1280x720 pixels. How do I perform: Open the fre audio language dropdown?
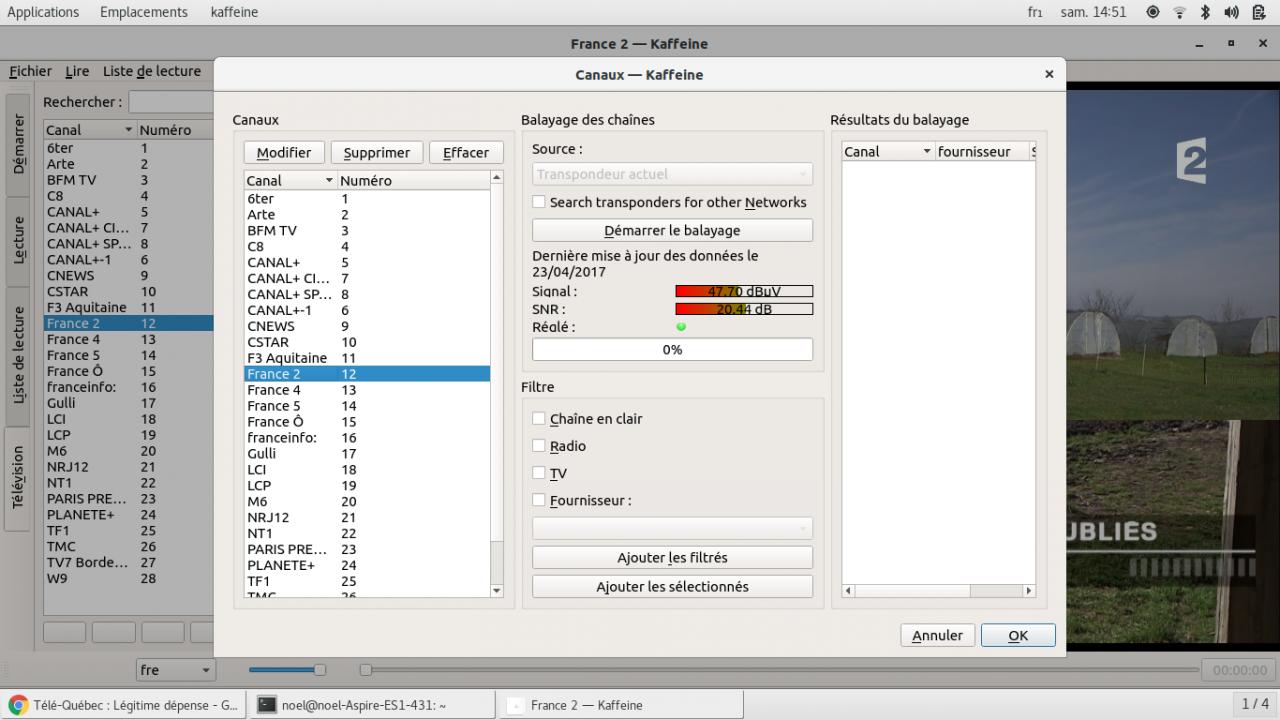[x=176, y=670]
